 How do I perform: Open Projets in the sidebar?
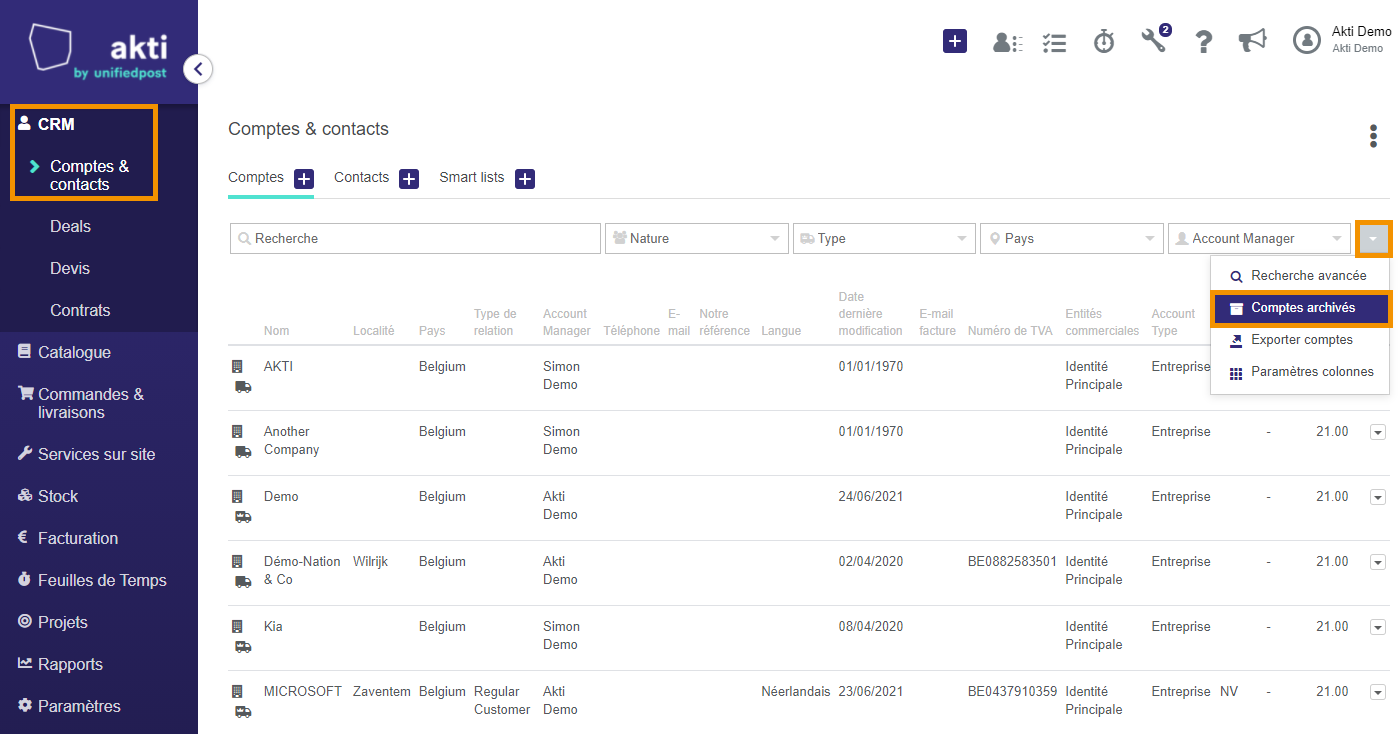[x=63, y=622]
